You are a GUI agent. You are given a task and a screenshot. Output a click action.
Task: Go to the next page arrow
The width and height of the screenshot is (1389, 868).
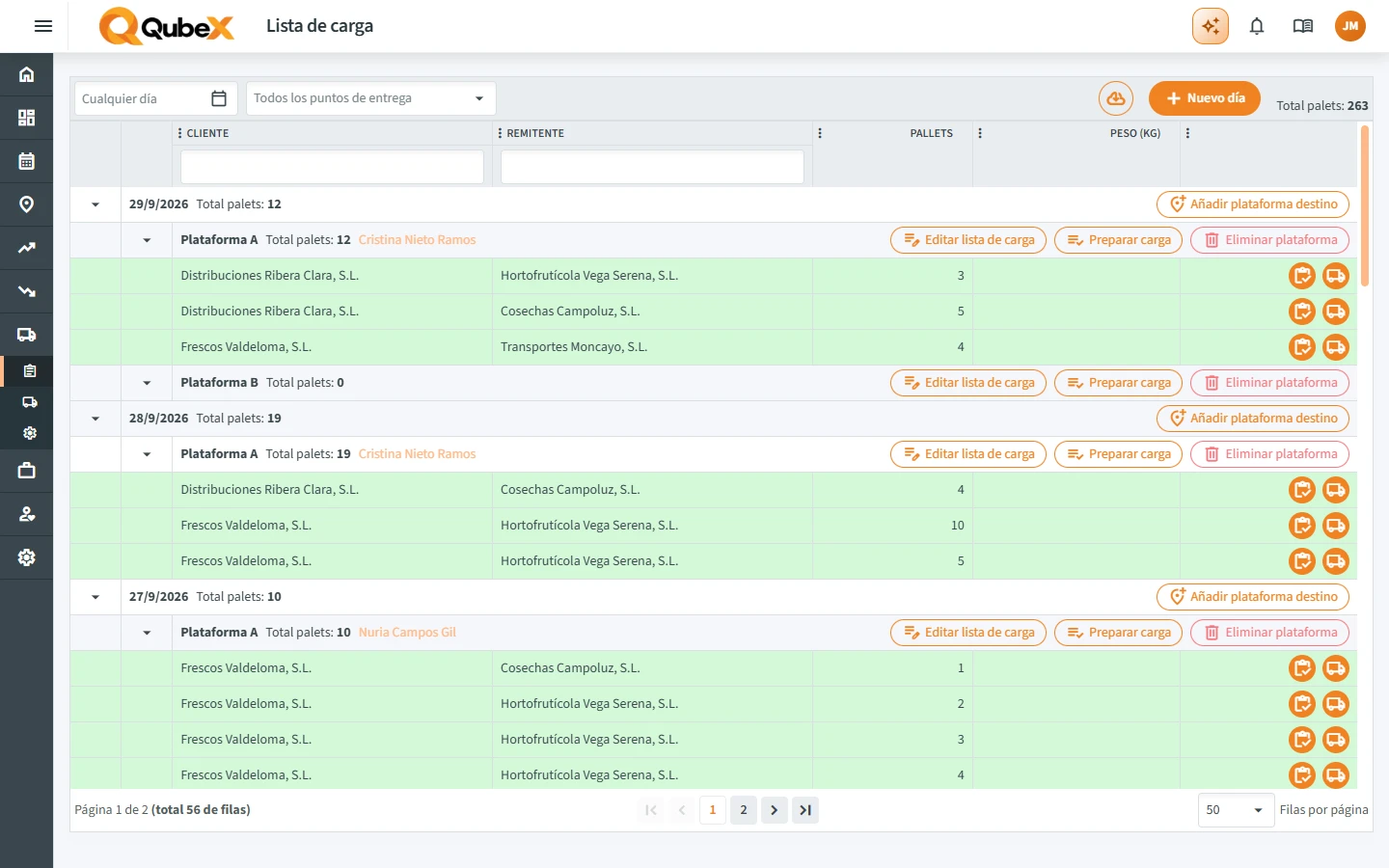click(x=775, y=810)
